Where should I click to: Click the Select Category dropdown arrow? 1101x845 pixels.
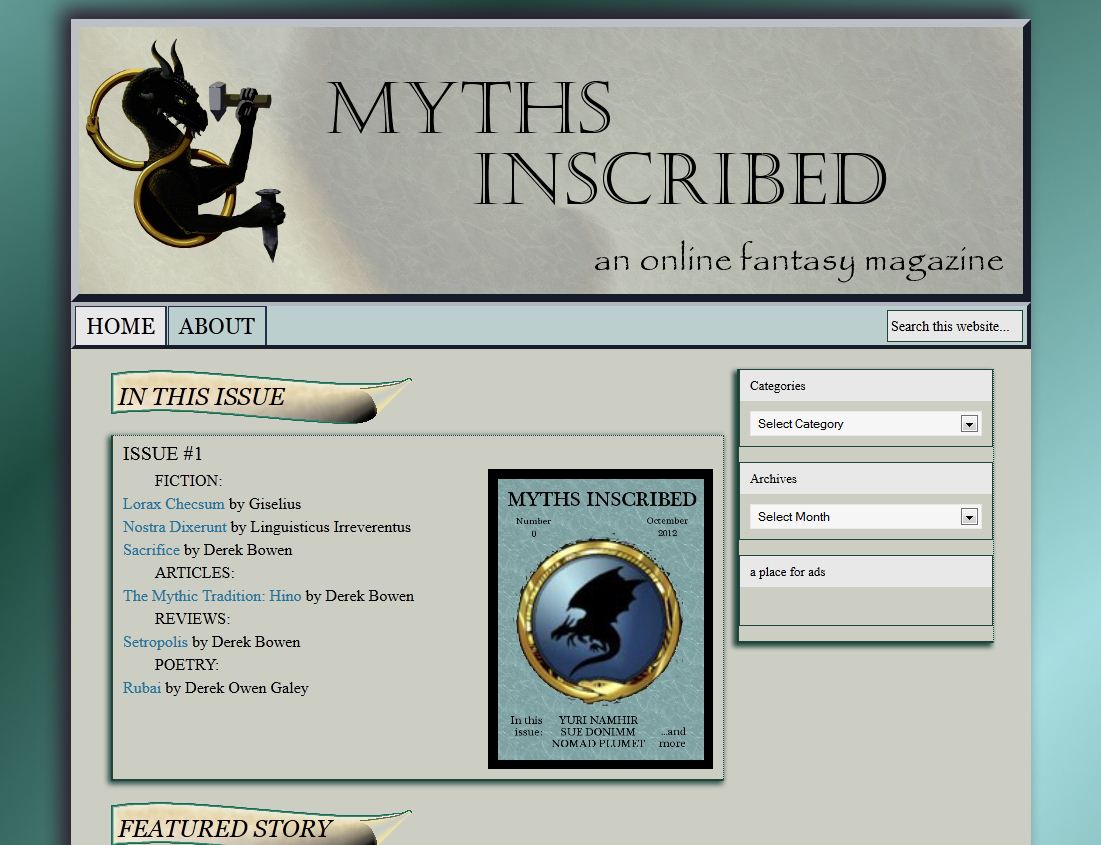coord(969,424)
